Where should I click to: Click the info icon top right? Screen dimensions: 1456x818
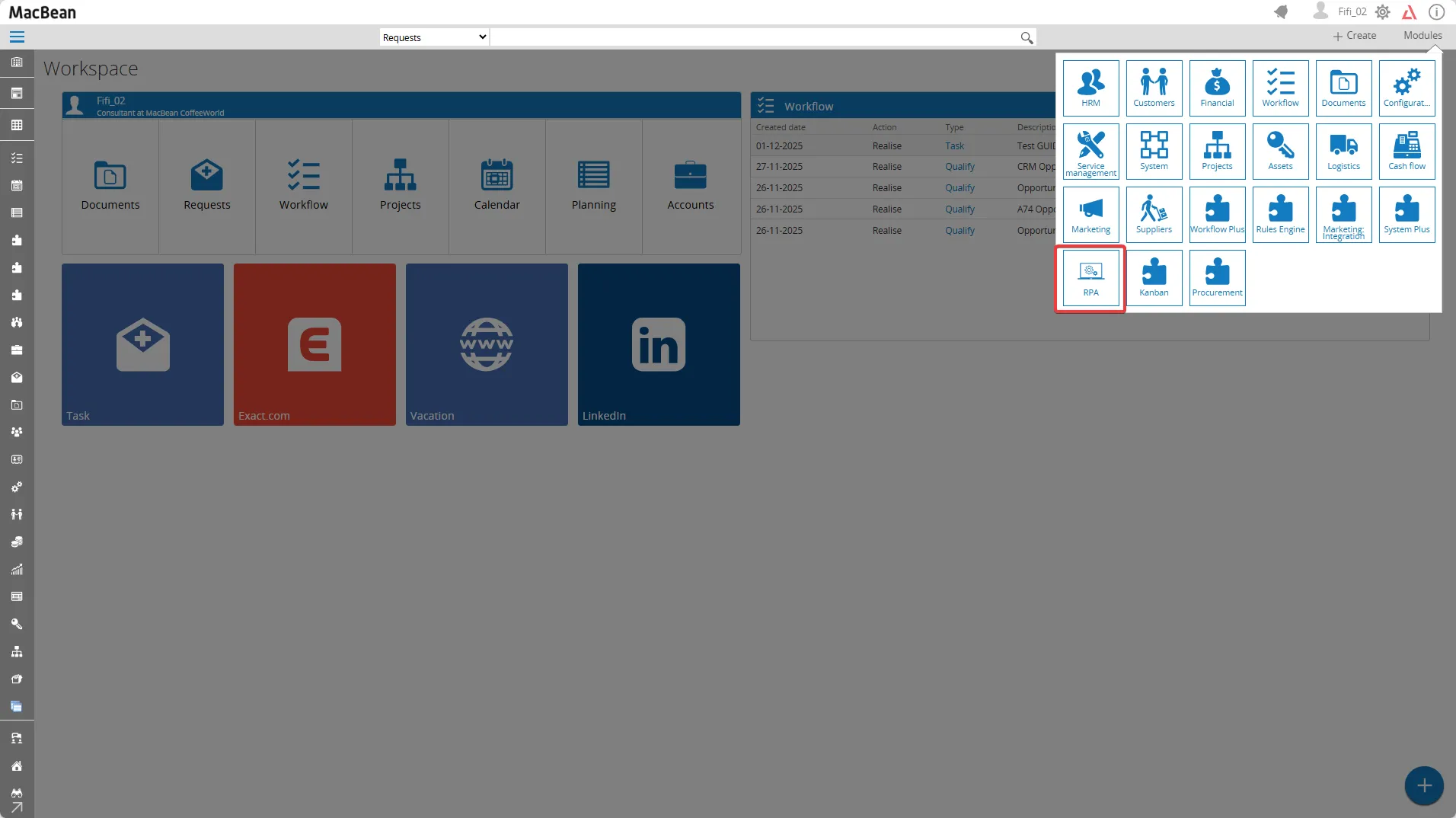pyautogui.click(x=1438, y=12)
